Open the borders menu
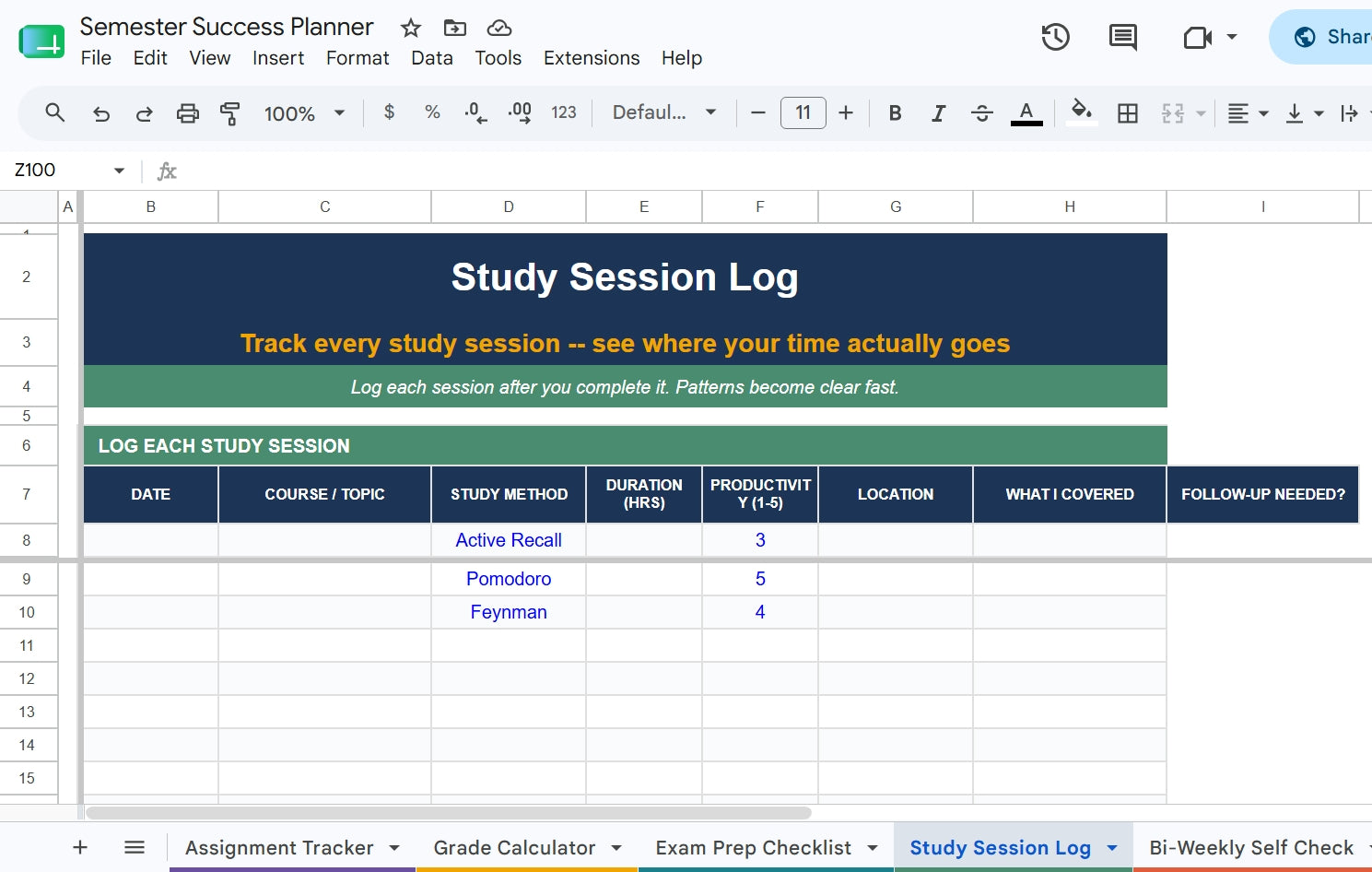Screen dimensions: 1372x872 1127,112
